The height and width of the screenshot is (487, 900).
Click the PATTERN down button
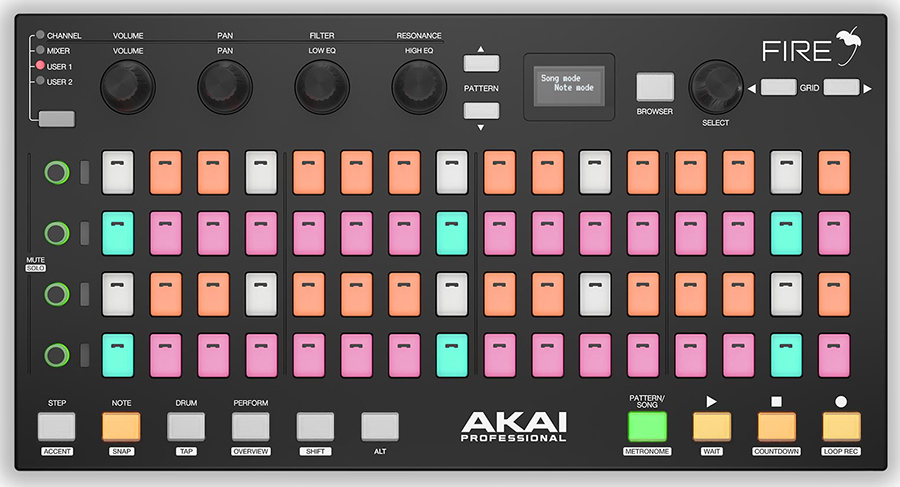coord(481,110)
